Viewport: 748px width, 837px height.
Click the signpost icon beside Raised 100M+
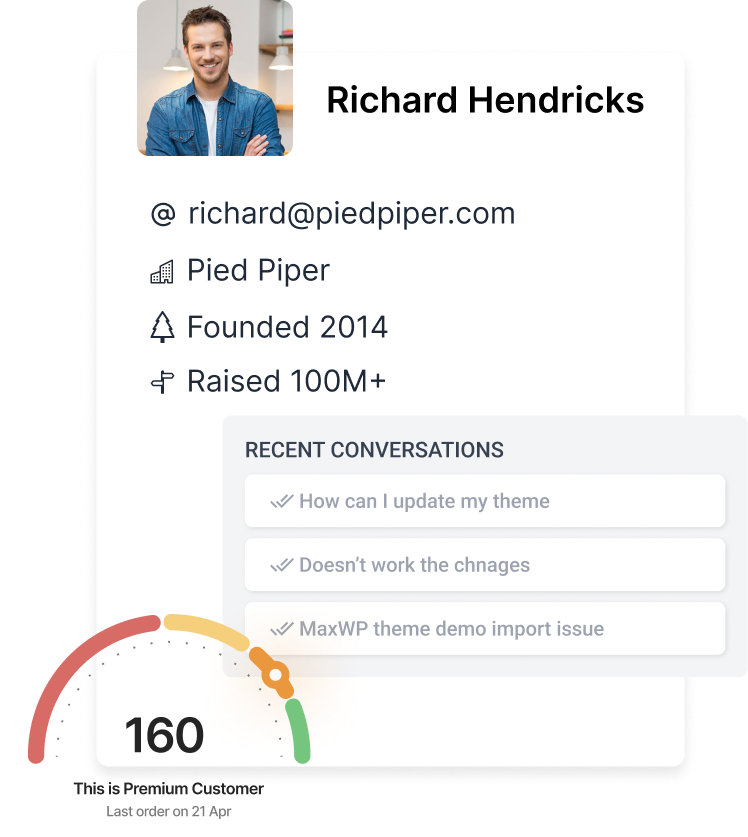click(162, 383)
